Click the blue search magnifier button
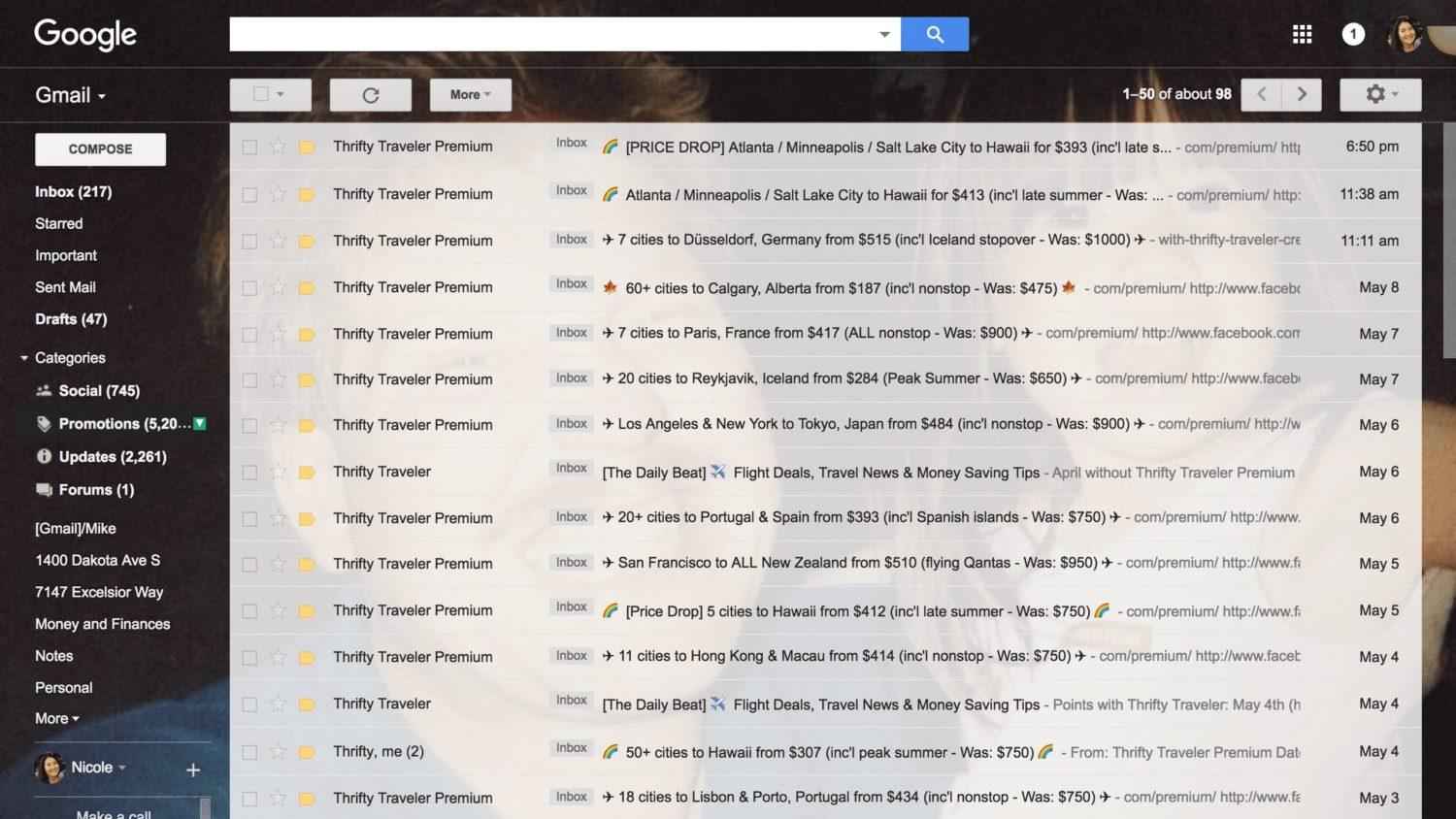The image size is (1456, 819). (x=934, y=34)
